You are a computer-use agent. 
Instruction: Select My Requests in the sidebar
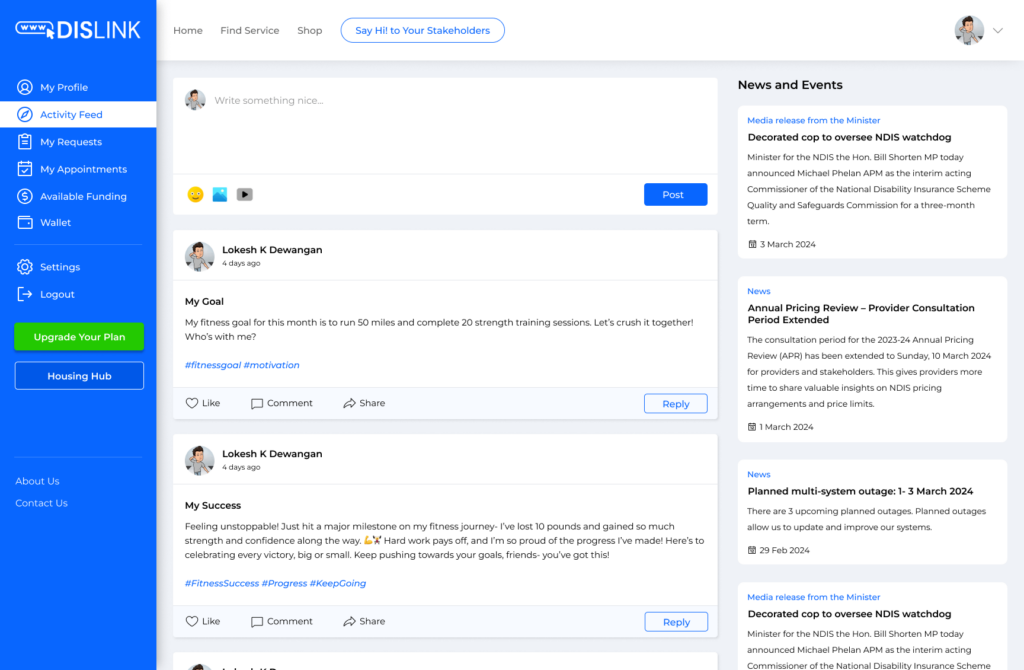pyautogui.click(x=71, y=142)
